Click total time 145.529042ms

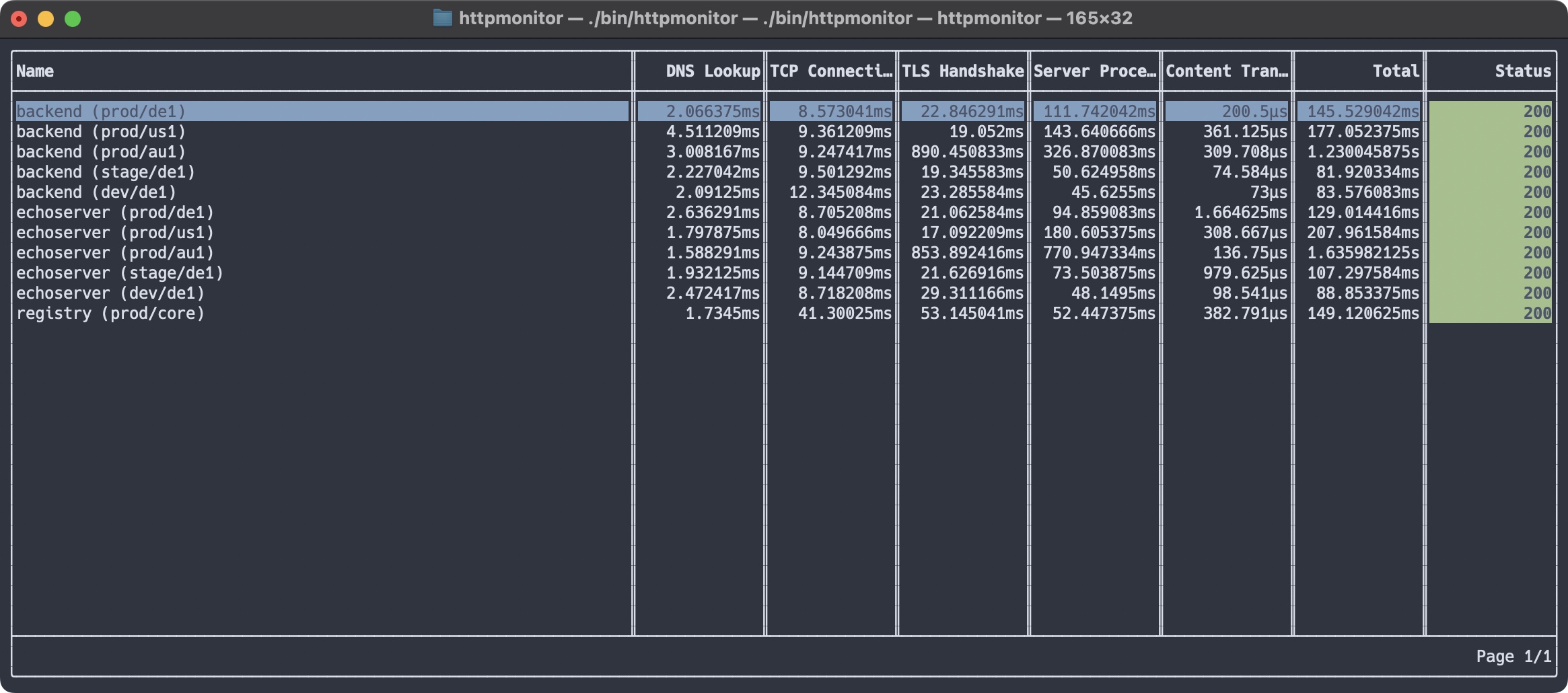coord(1363,111)
